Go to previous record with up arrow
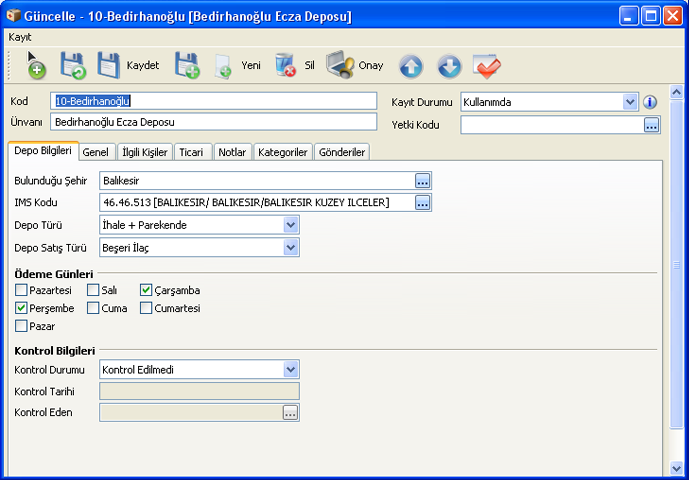Viewport: 689px width, 480px height. click(x=411, y=66)
